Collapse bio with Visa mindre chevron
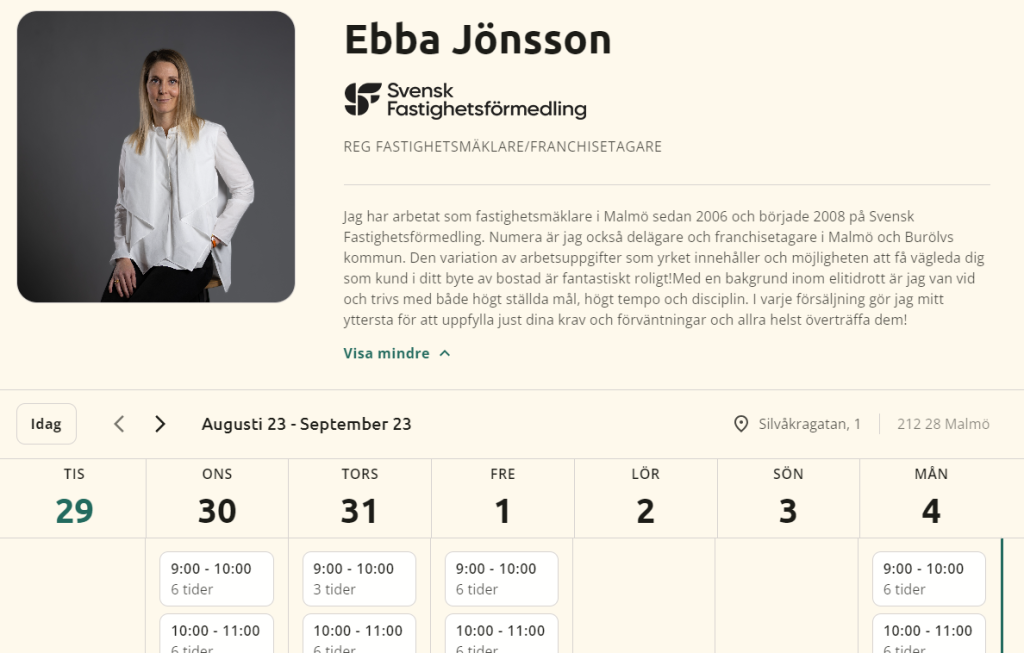The image size is (1024, 653). pos(397,353)
